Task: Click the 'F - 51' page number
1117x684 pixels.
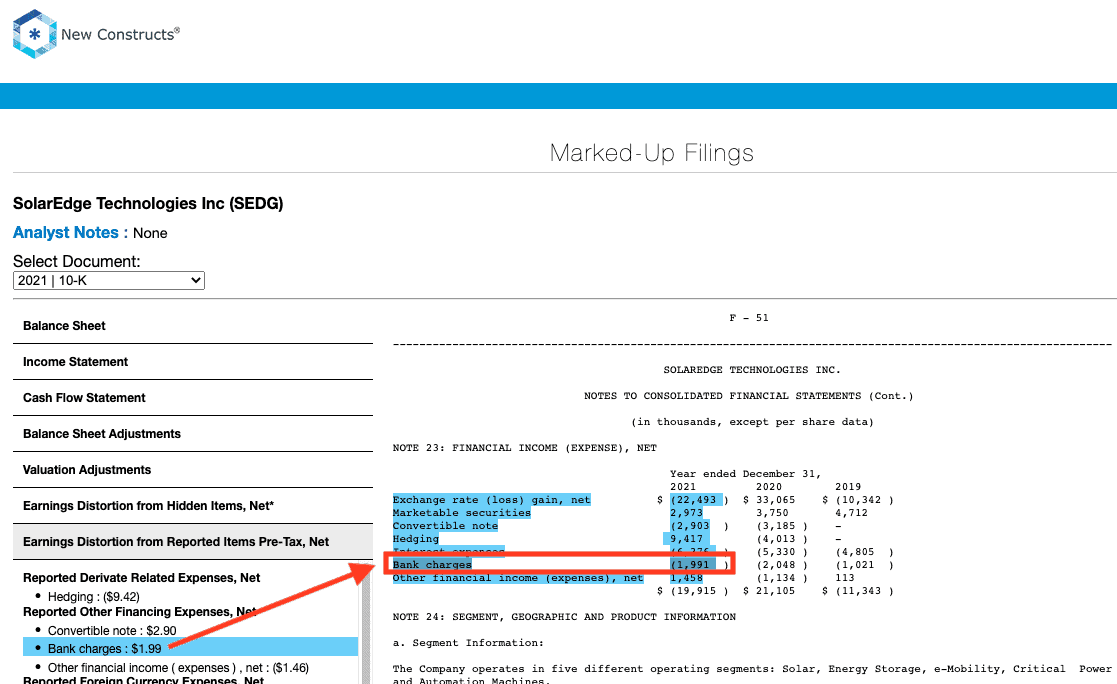Action: (x=749, y=318)
